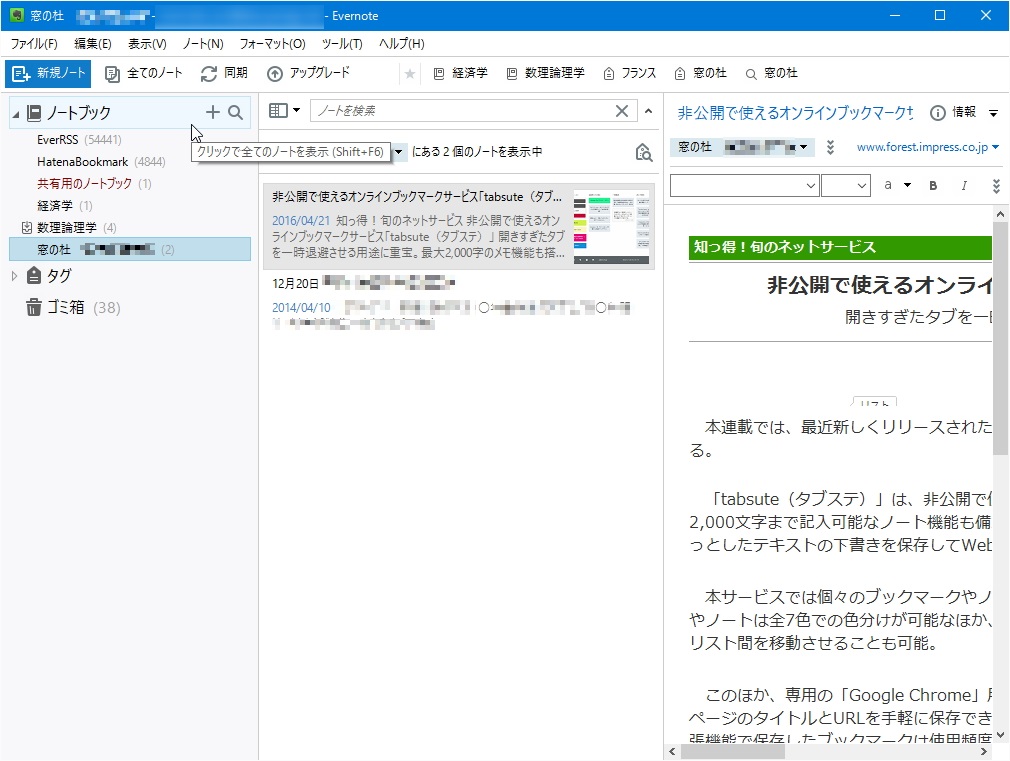Open the 経済学 shortcut in the toolbar

coord(458,73)
